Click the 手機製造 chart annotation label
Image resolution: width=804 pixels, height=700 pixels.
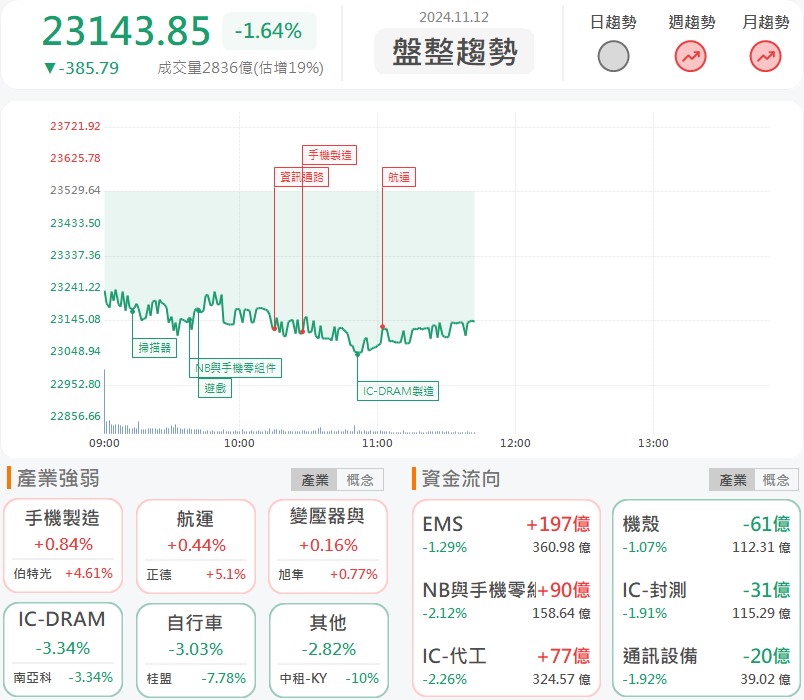329,155
